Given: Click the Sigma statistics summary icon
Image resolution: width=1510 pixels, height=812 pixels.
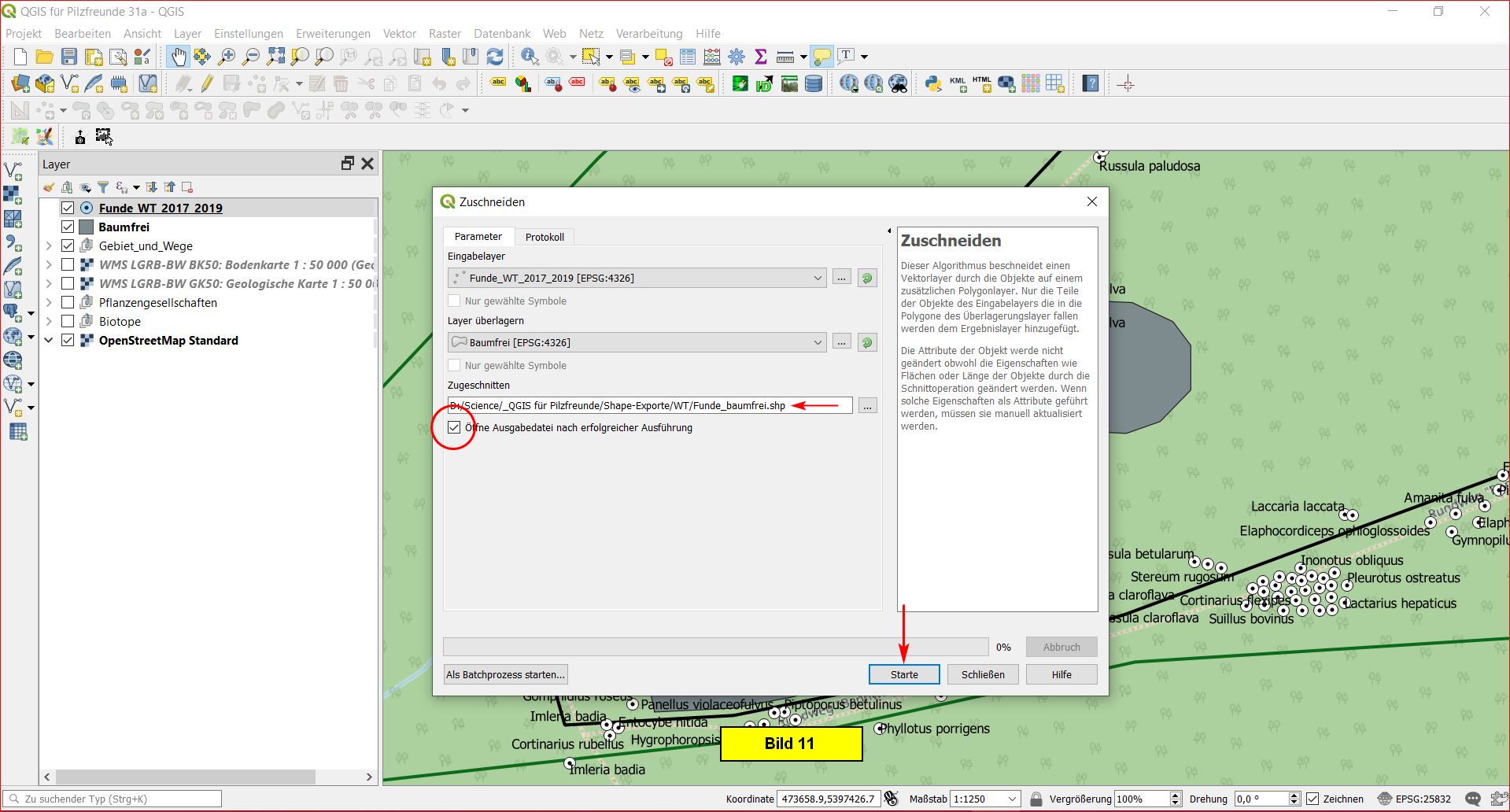Looking at the screenshot, I should point(761,57).
